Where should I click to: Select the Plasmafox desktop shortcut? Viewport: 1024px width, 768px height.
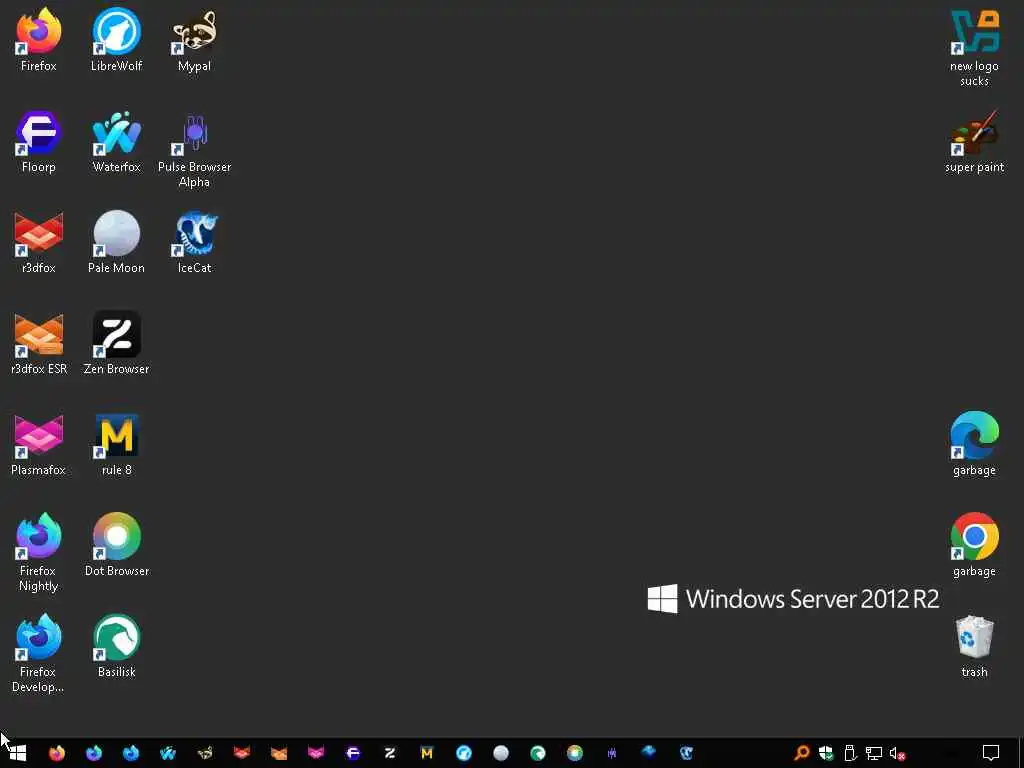pos(39,444)
